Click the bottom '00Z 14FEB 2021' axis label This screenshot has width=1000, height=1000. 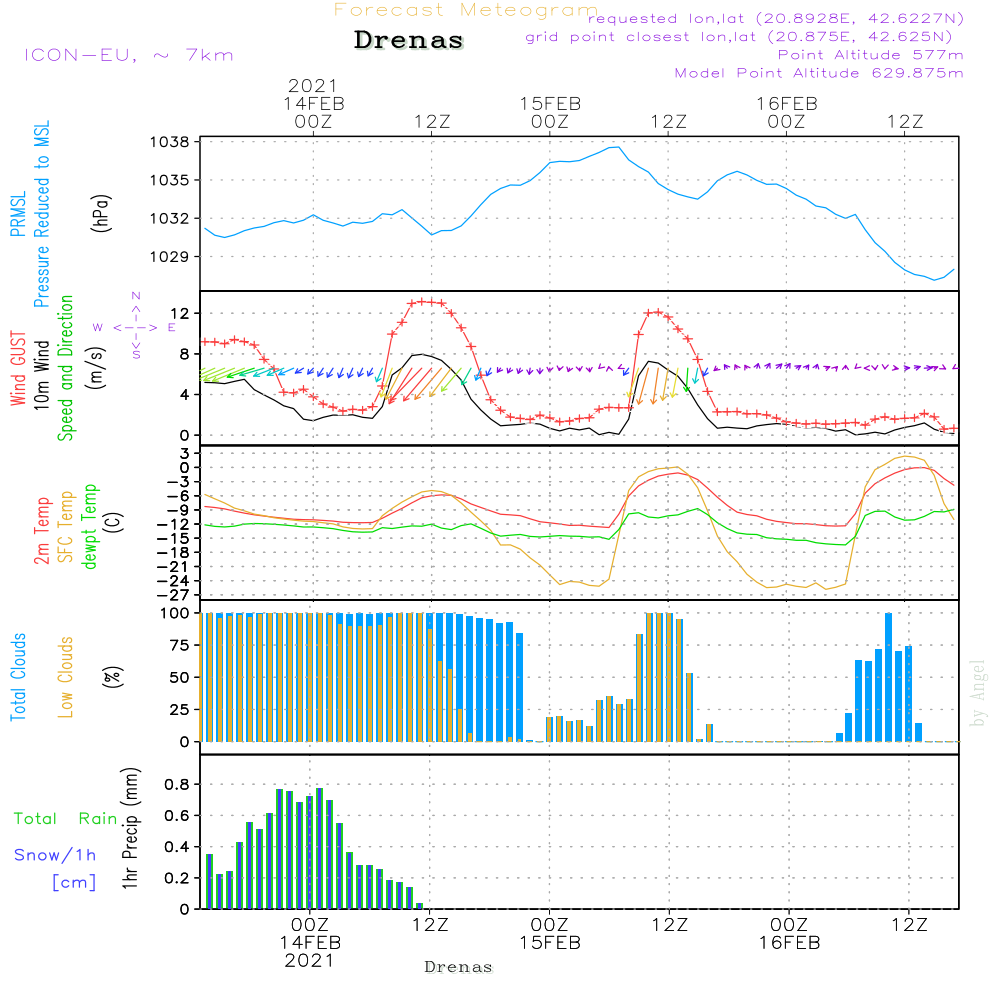[x=310, y=943]
